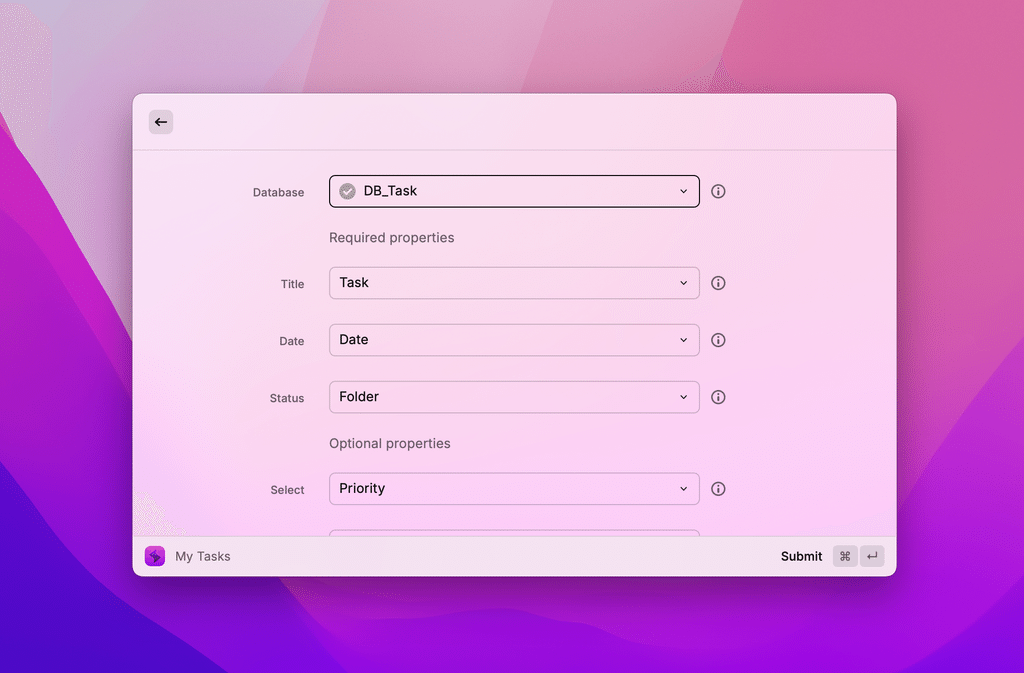Click the Database field label
The width and height of the screenshot is (1024, 673).
pyautogui.click(x=278, y=192)
